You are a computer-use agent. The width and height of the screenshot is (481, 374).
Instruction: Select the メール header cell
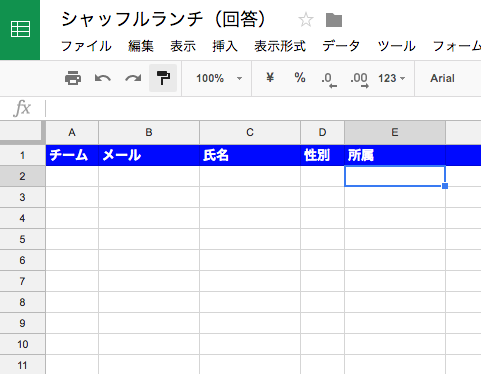click(x=149, y=155)
